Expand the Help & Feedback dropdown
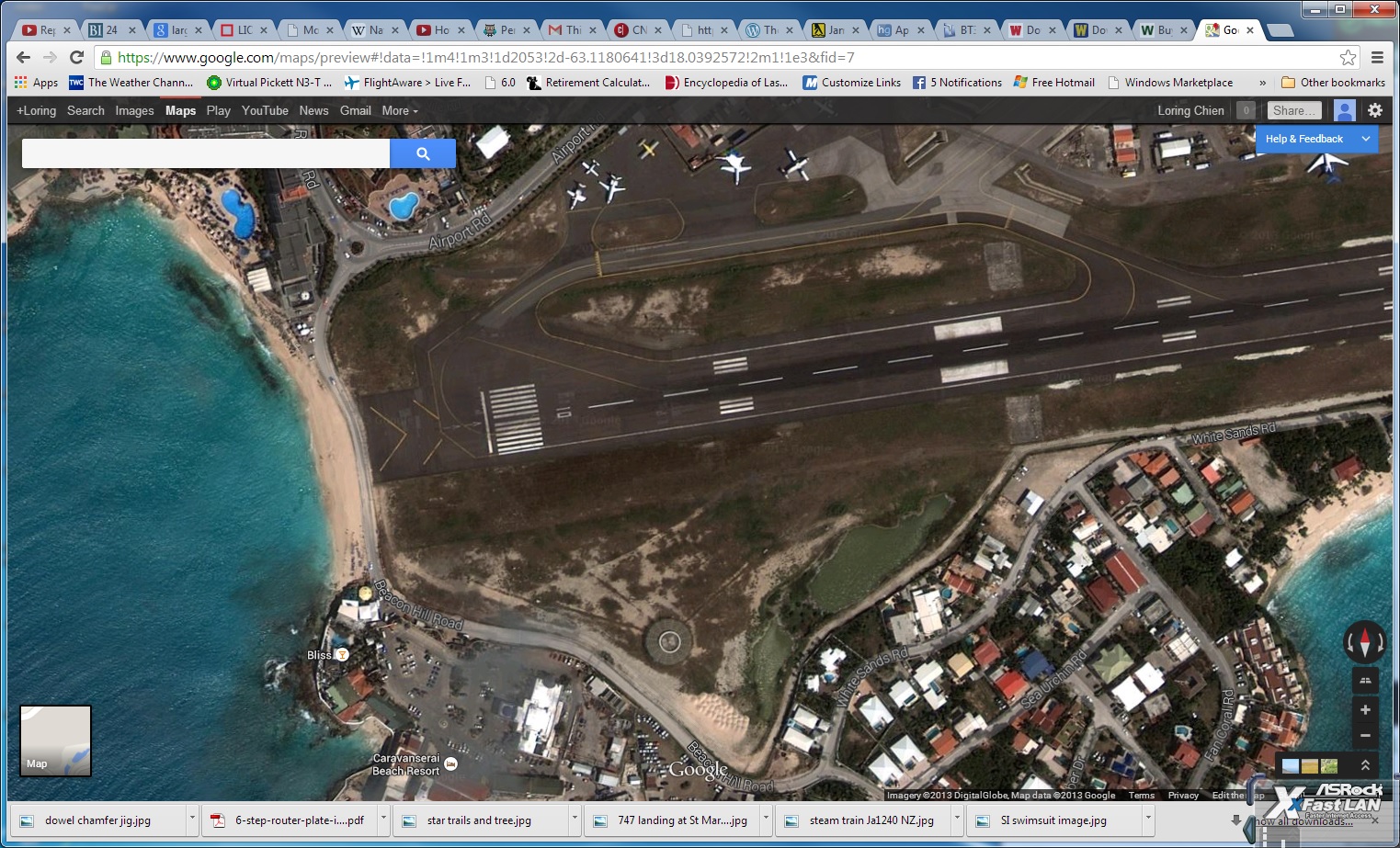Viewport: 1400px width, 848px height. pos(1366,139)
